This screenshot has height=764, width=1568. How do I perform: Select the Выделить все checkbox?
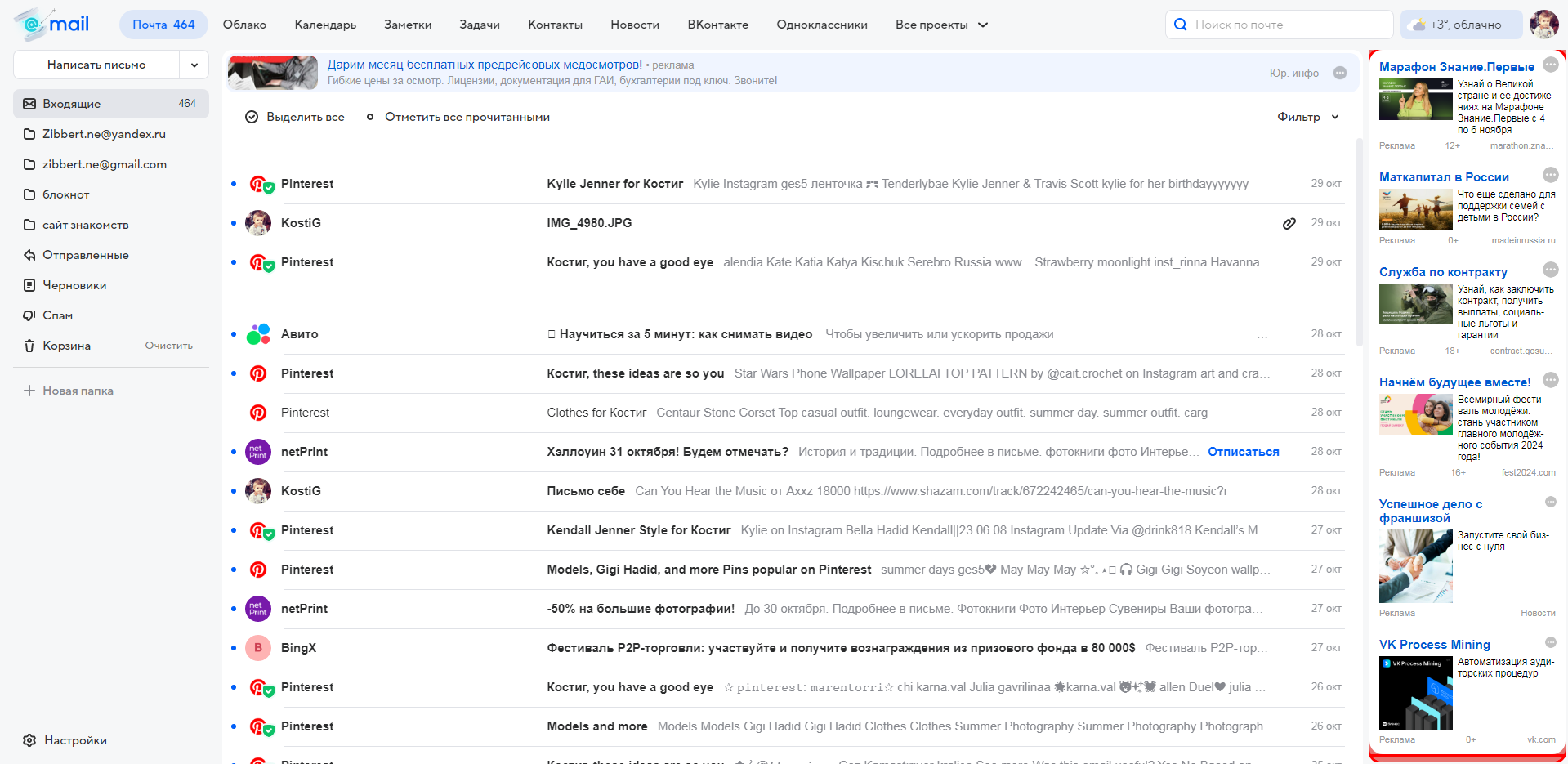(x=252, y=117)
